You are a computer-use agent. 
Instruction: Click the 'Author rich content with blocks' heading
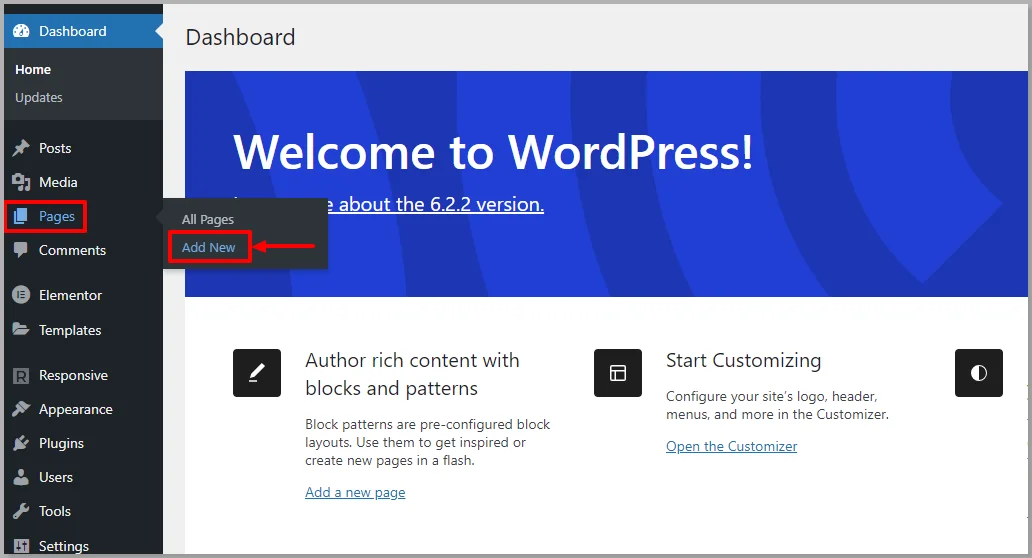tap(412, 374)
